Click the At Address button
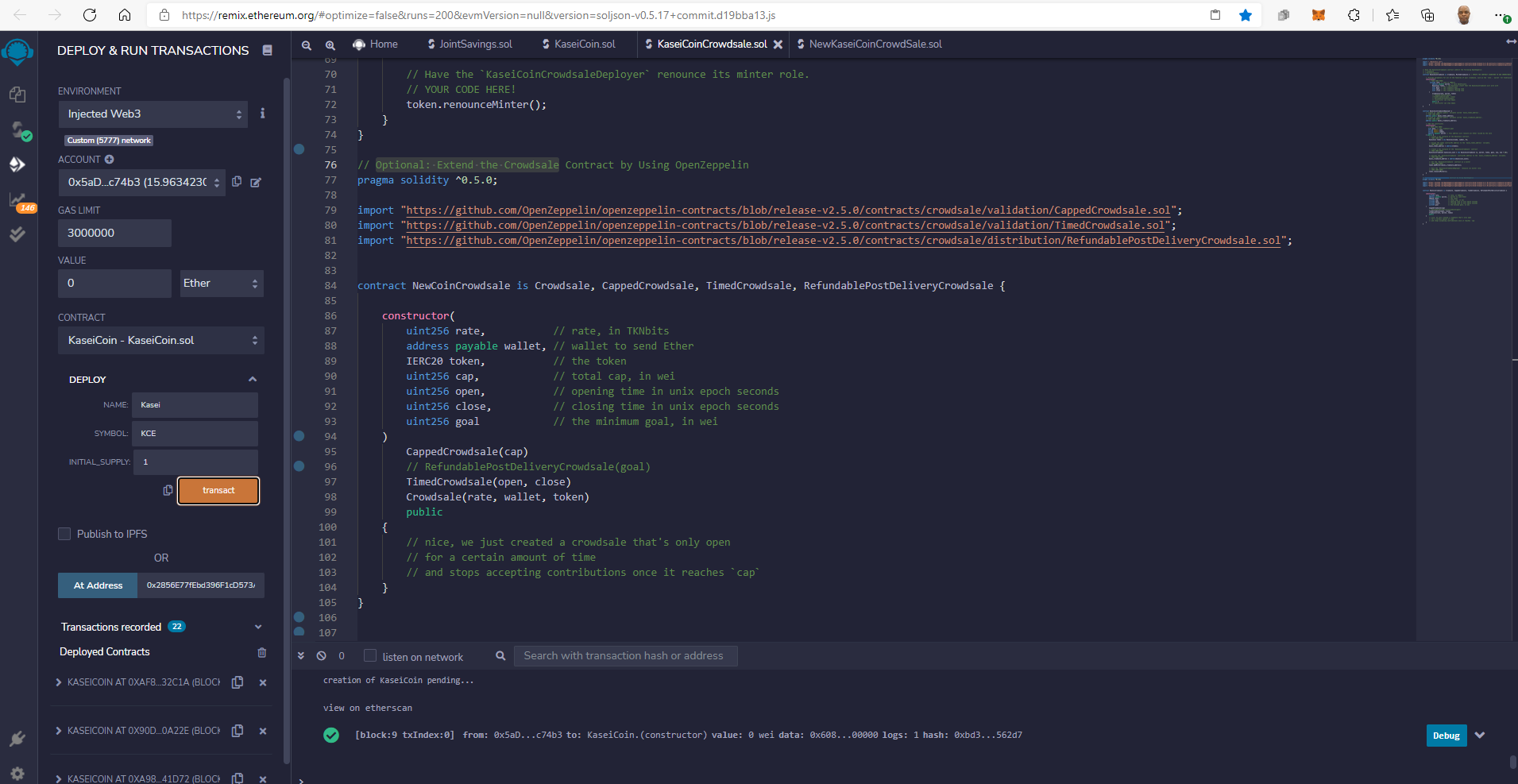1518x784 pixels. [98, 585]
